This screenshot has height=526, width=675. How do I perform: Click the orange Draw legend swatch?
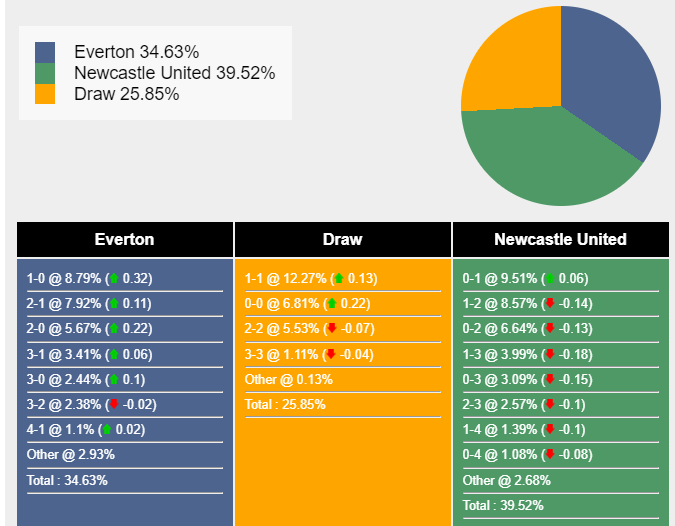pyautogui.click(x=45, y=94)
